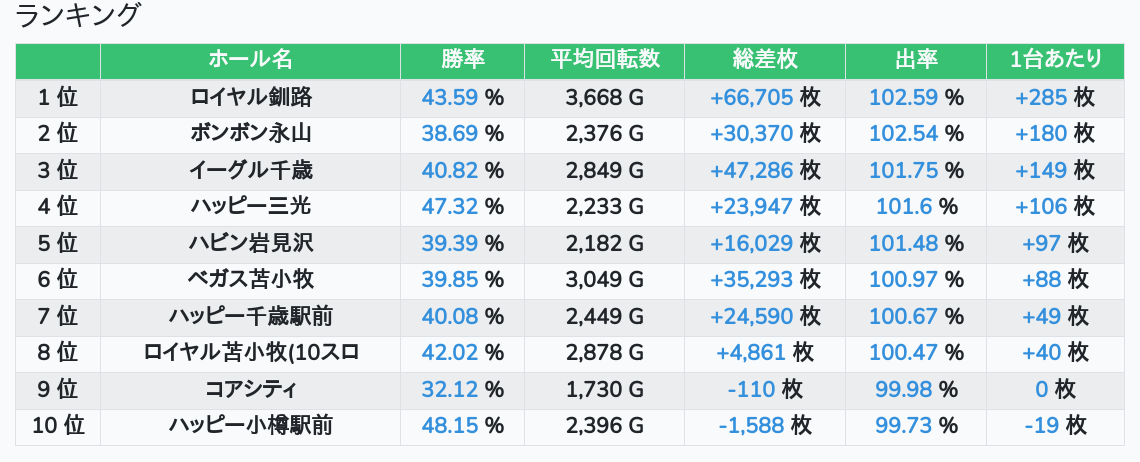Screen dimensions: 1140x462
Task: Open the ボンボン永山 hall entry
Action: tap(250, 134)
